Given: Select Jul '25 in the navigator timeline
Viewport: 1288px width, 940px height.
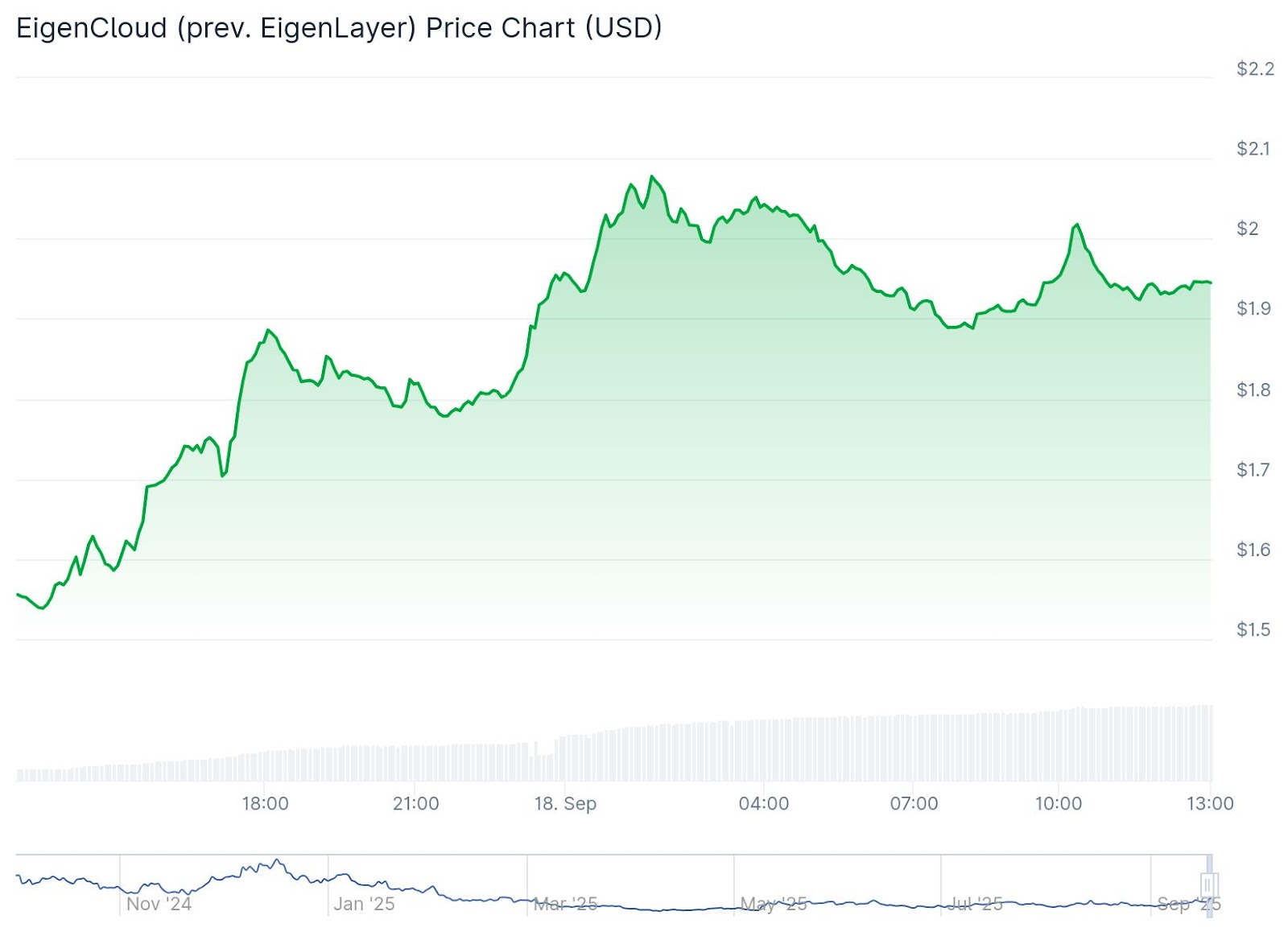Looking at the screenshot, I should pos(974,904).
